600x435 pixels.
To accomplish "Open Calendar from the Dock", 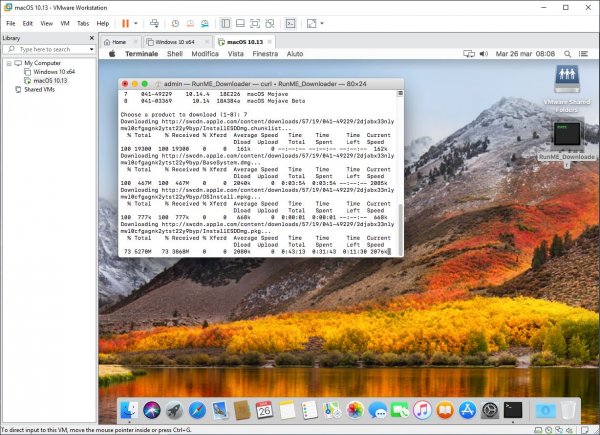I will 264,410.
